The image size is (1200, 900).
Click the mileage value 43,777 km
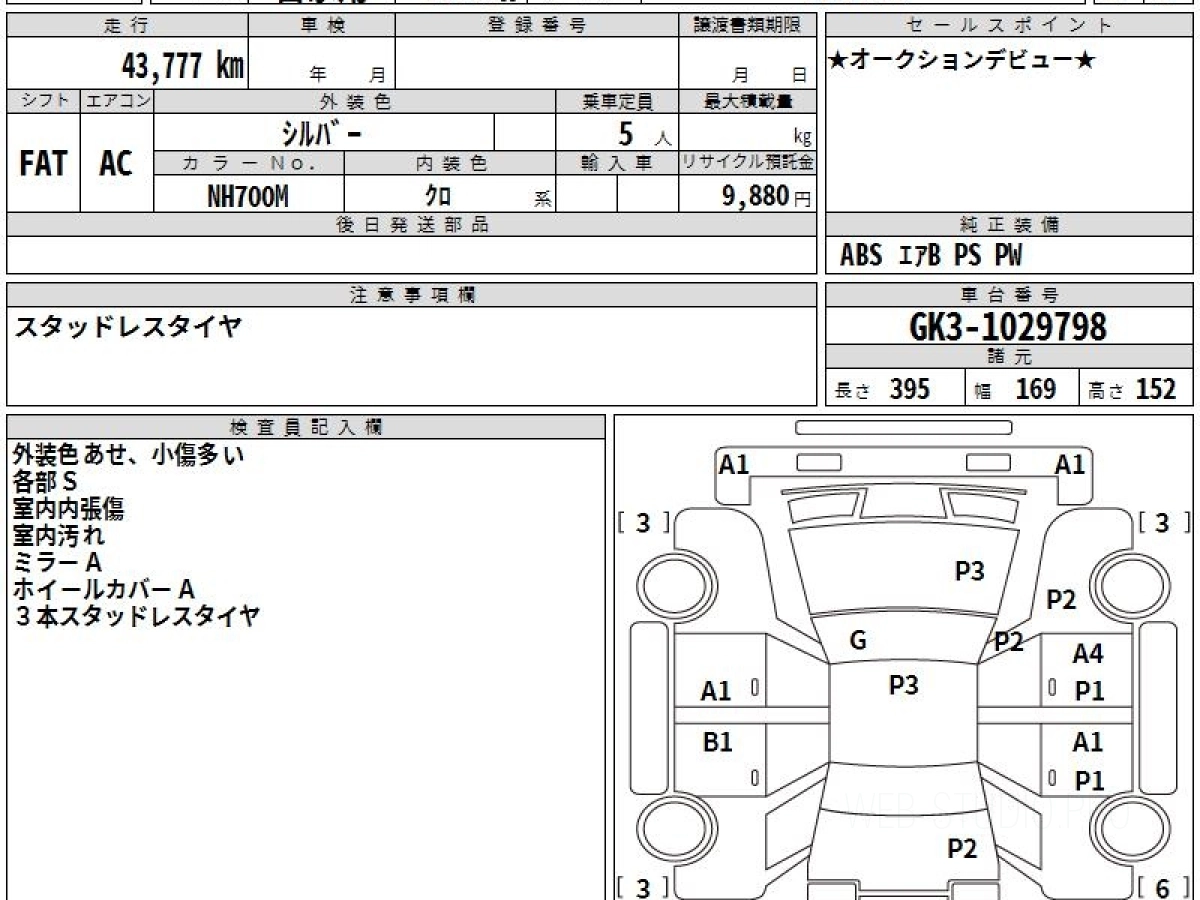(182, 66)
